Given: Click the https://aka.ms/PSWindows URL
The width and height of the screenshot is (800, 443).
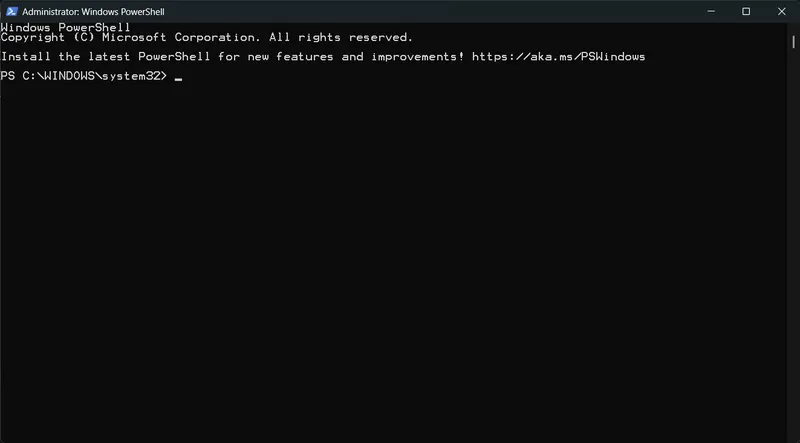Looking at the screenshot, I should pyautogui.click(x=559, y=57).
